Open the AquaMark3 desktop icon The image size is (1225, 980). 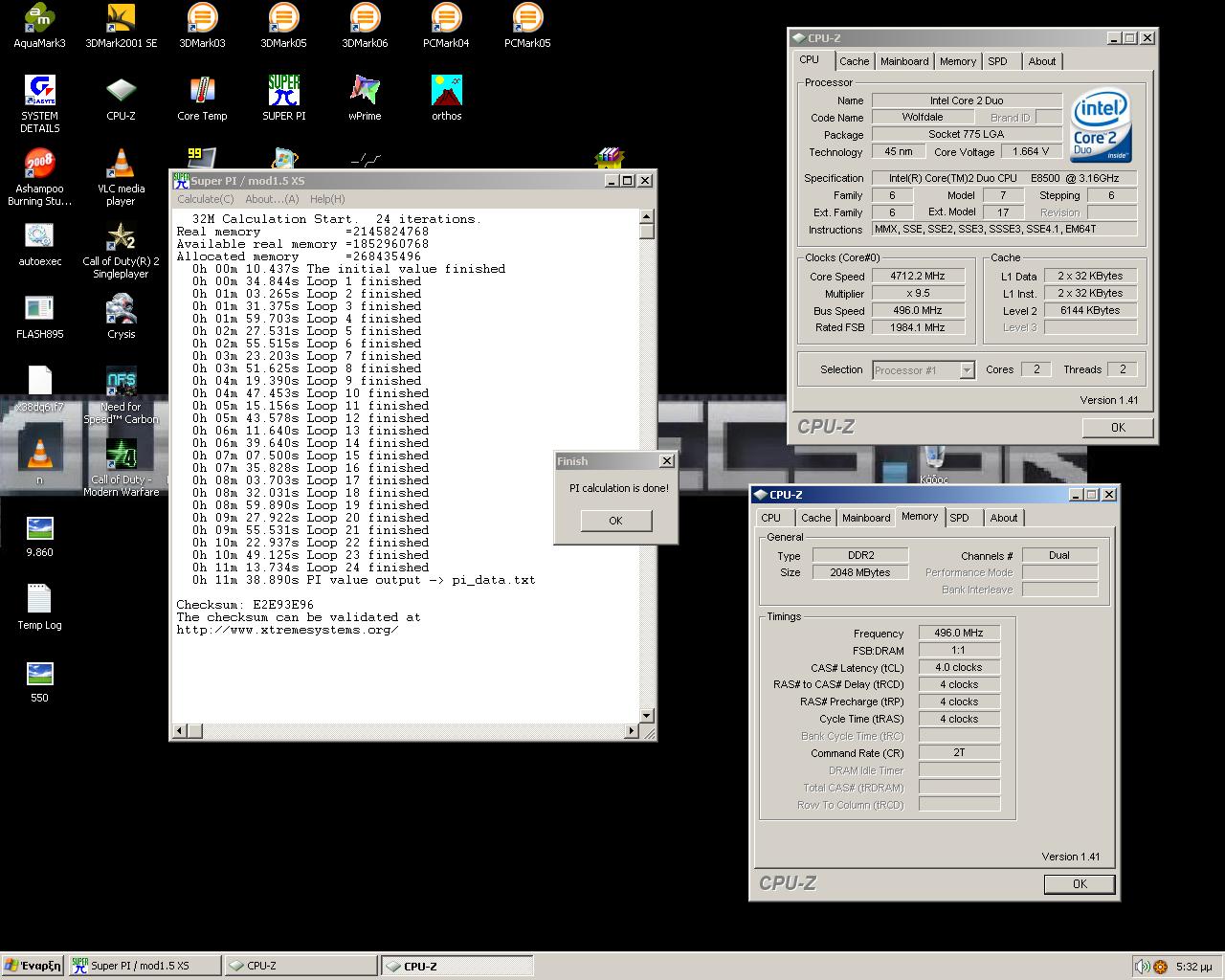pyautogui.click(x=39, y=26)
